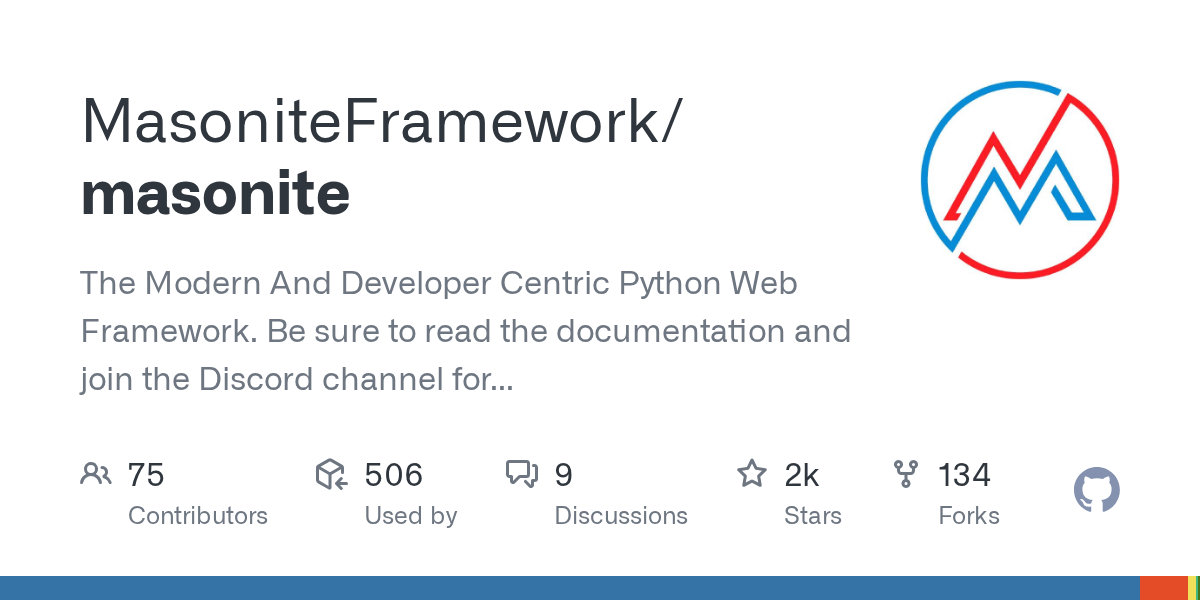Expand the Used by 506 list

coord(394,474)
